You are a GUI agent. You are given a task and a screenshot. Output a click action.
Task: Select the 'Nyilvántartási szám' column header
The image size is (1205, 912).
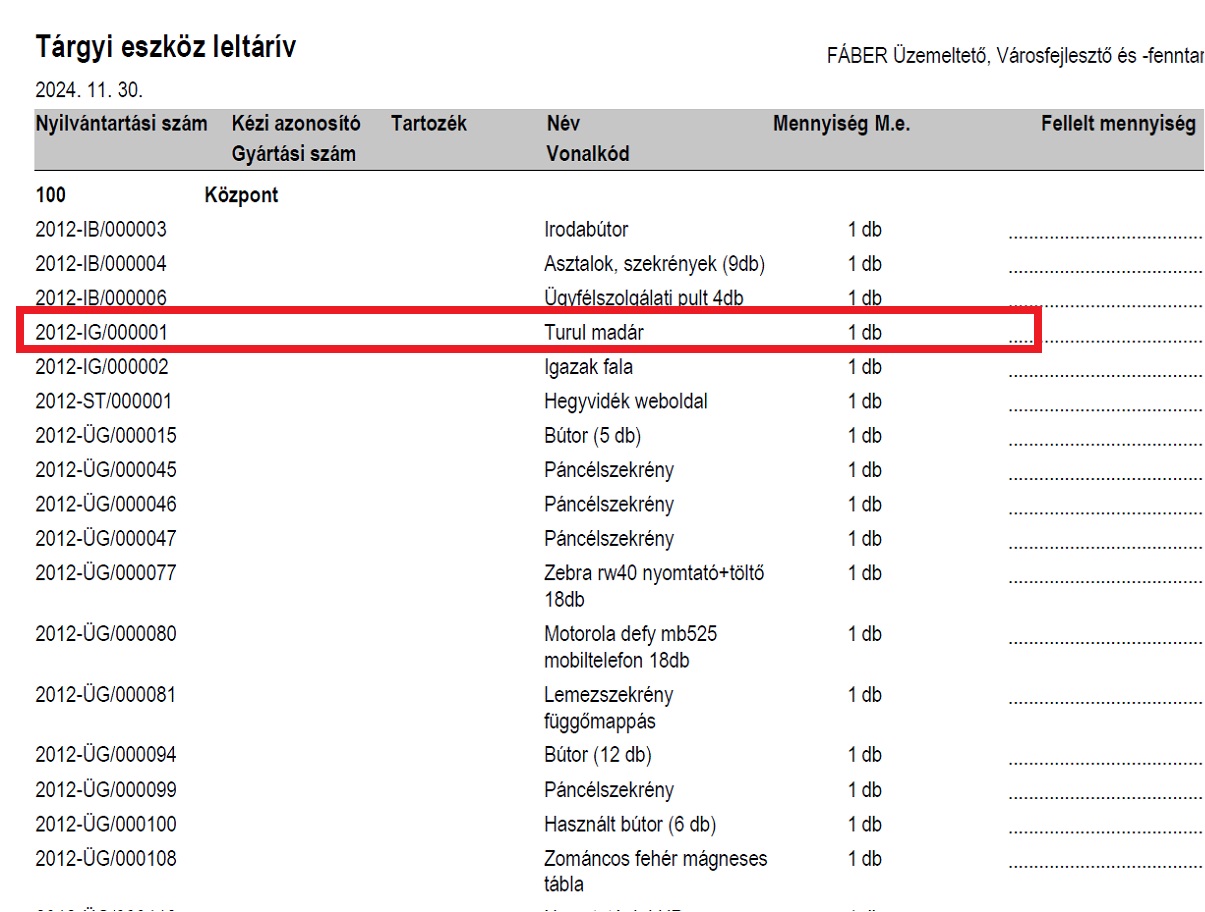pos(121,124)
